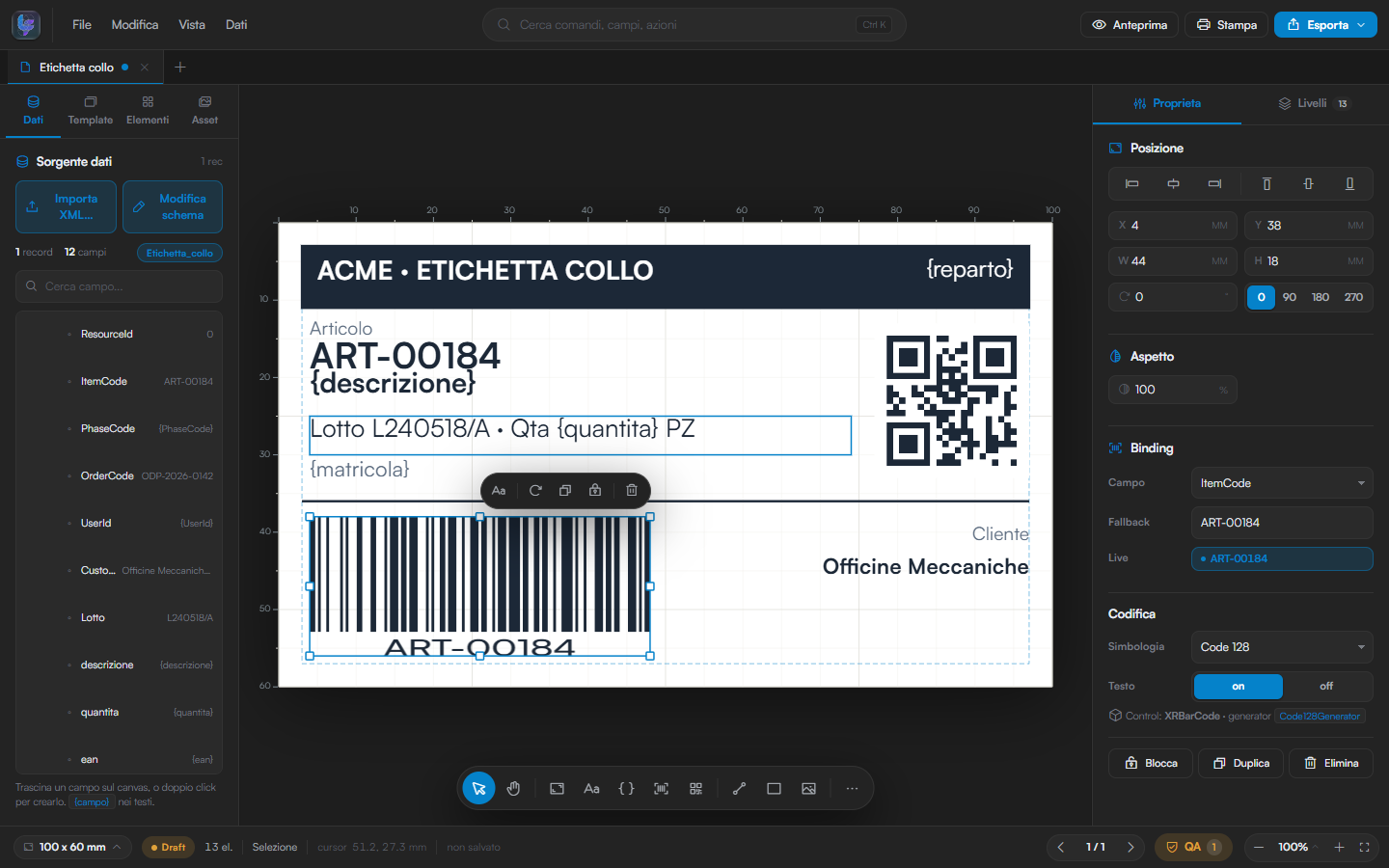Image resolution: width=1389 pixels, height=868 pixels.
Task: Center selection horizontally
Action: pos(1173,183)
